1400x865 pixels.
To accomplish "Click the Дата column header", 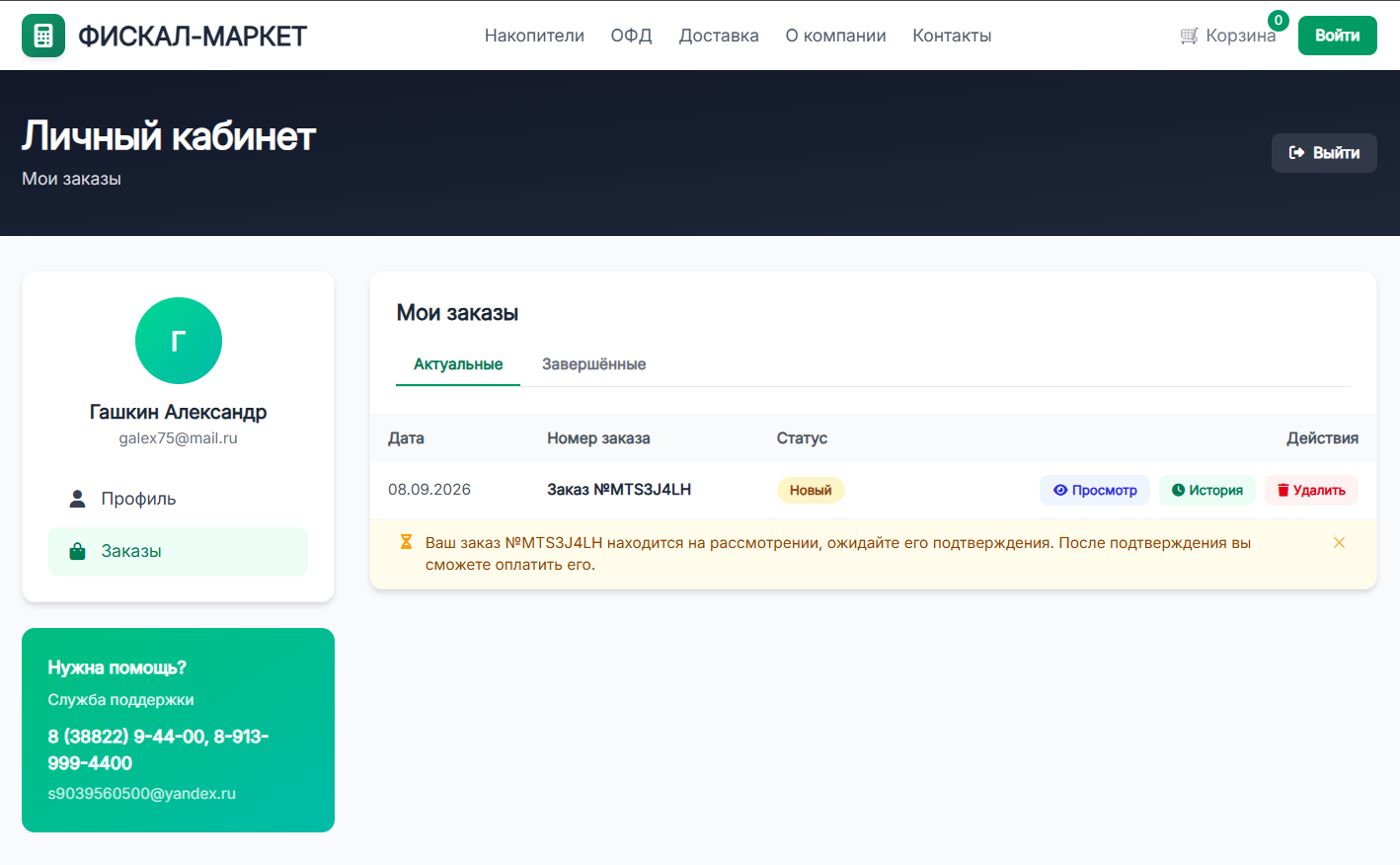I will pos(406,438).
